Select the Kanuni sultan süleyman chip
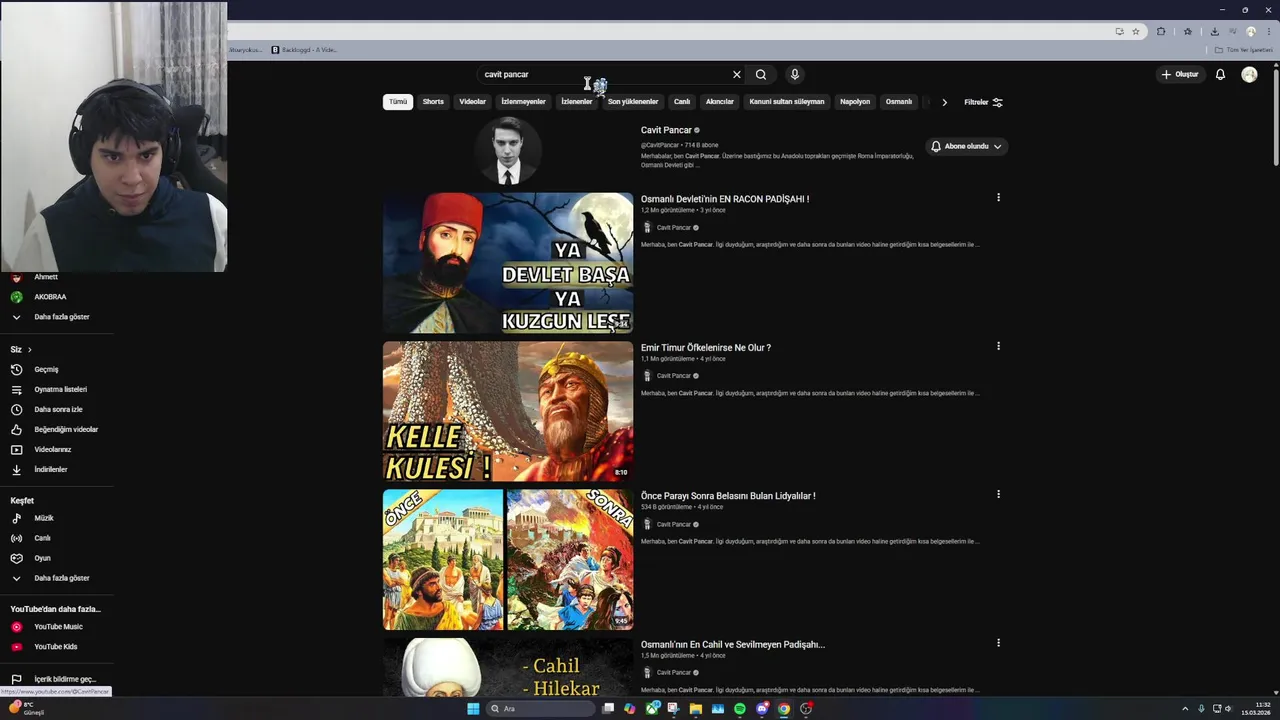 pos(787,102)
